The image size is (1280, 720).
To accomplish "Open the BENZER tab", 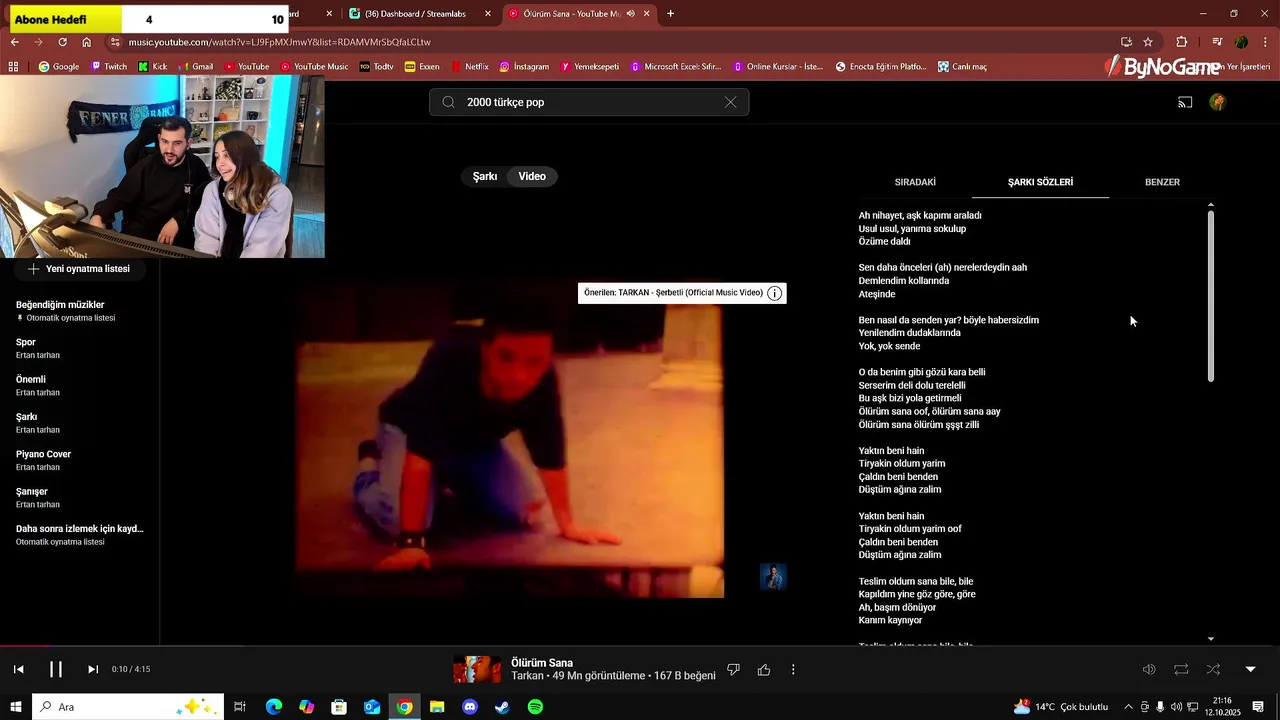I will [1162, 182].
